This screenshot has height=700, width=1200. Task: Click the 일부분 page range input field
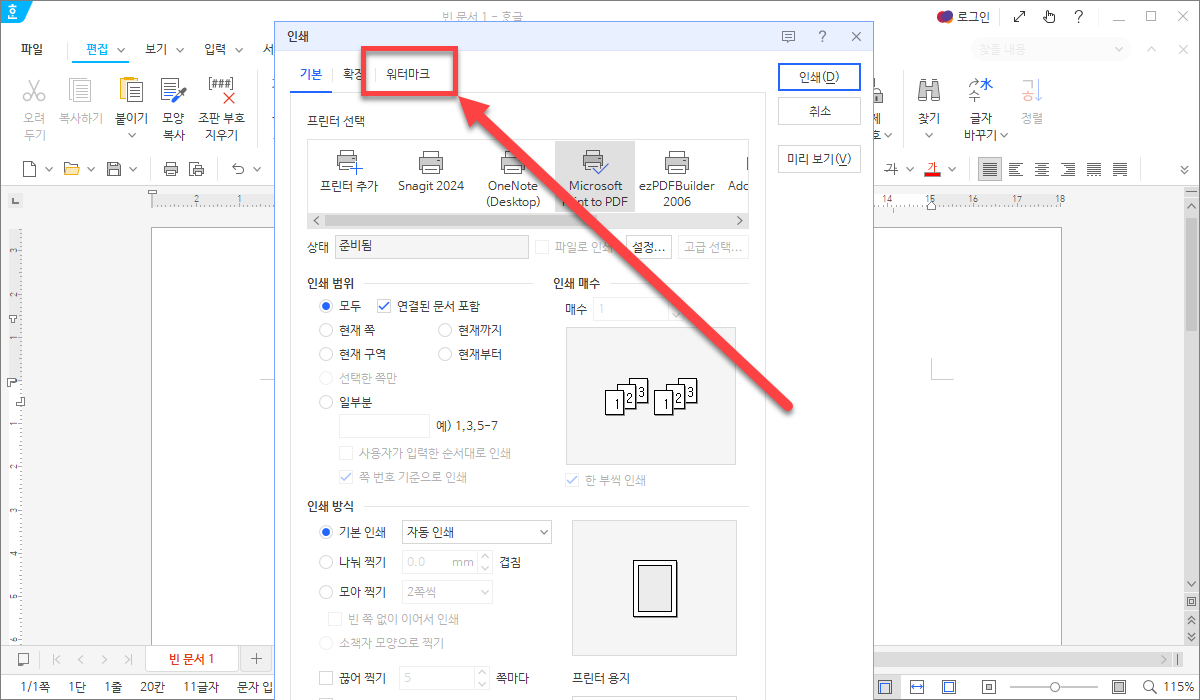(384, 426)
